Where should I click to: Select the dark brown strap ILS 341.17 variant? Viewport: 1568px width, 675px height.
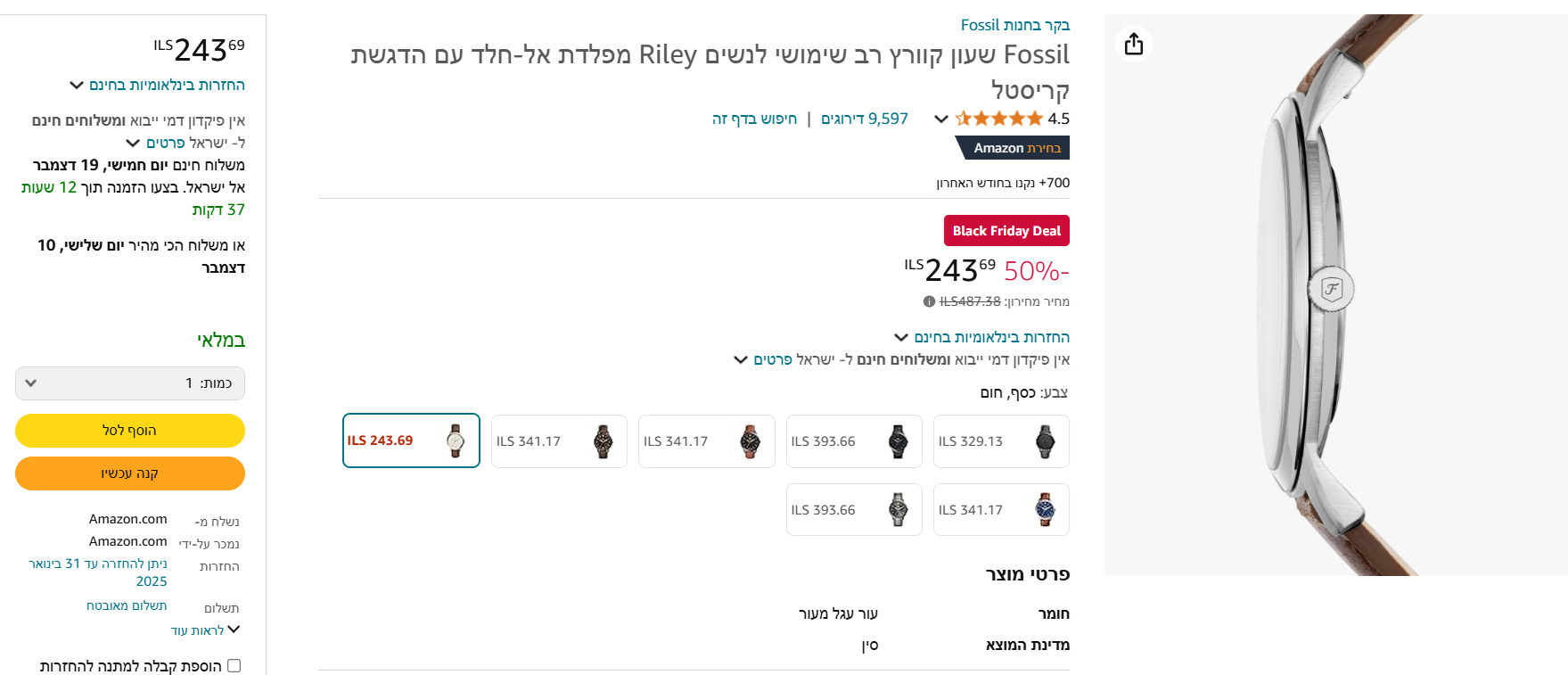pyautogui.click(x=559, y=441)
